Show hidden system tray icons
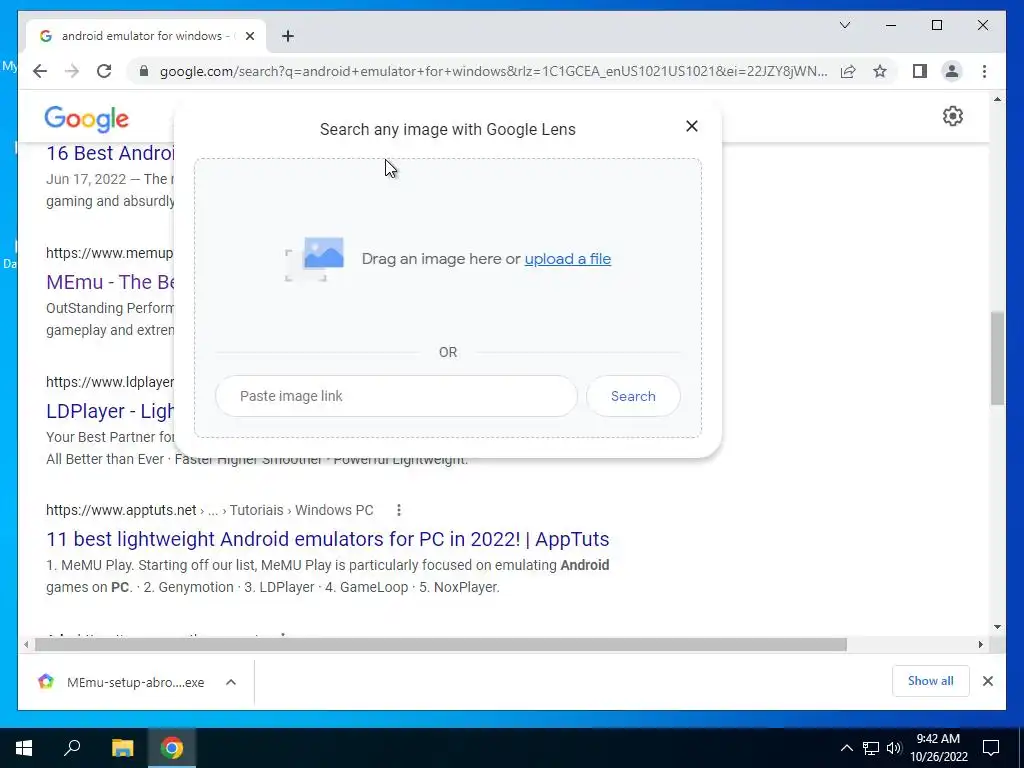This screenshot has height=768, width=1024. pos(846,748)
